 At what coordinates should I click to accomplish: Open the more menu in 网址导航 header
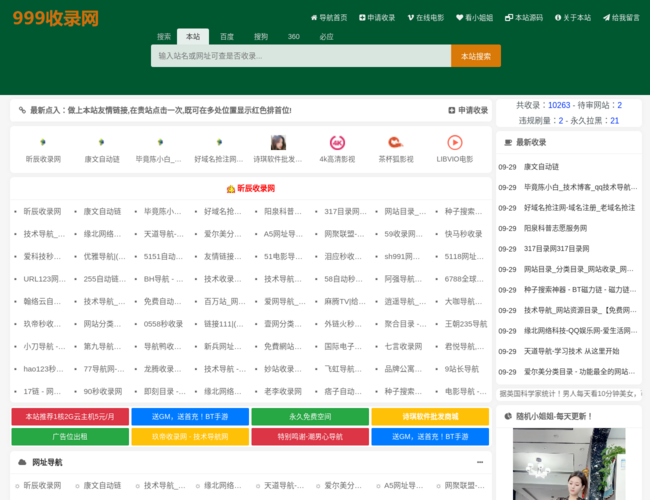click(479, 462)
